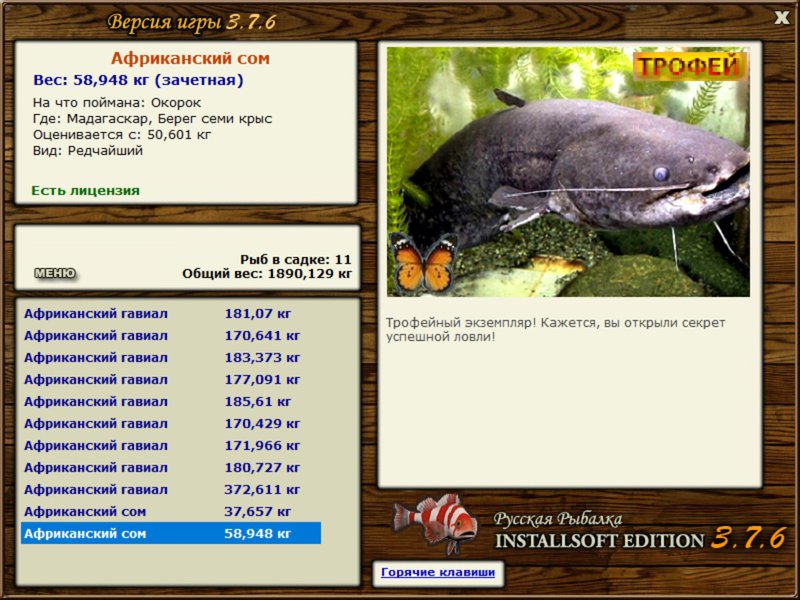Image resolution: width=800 pixels, height=600 pixels.
Task: Click the Трофейный экземпляр description text
Action: [555, 330]
